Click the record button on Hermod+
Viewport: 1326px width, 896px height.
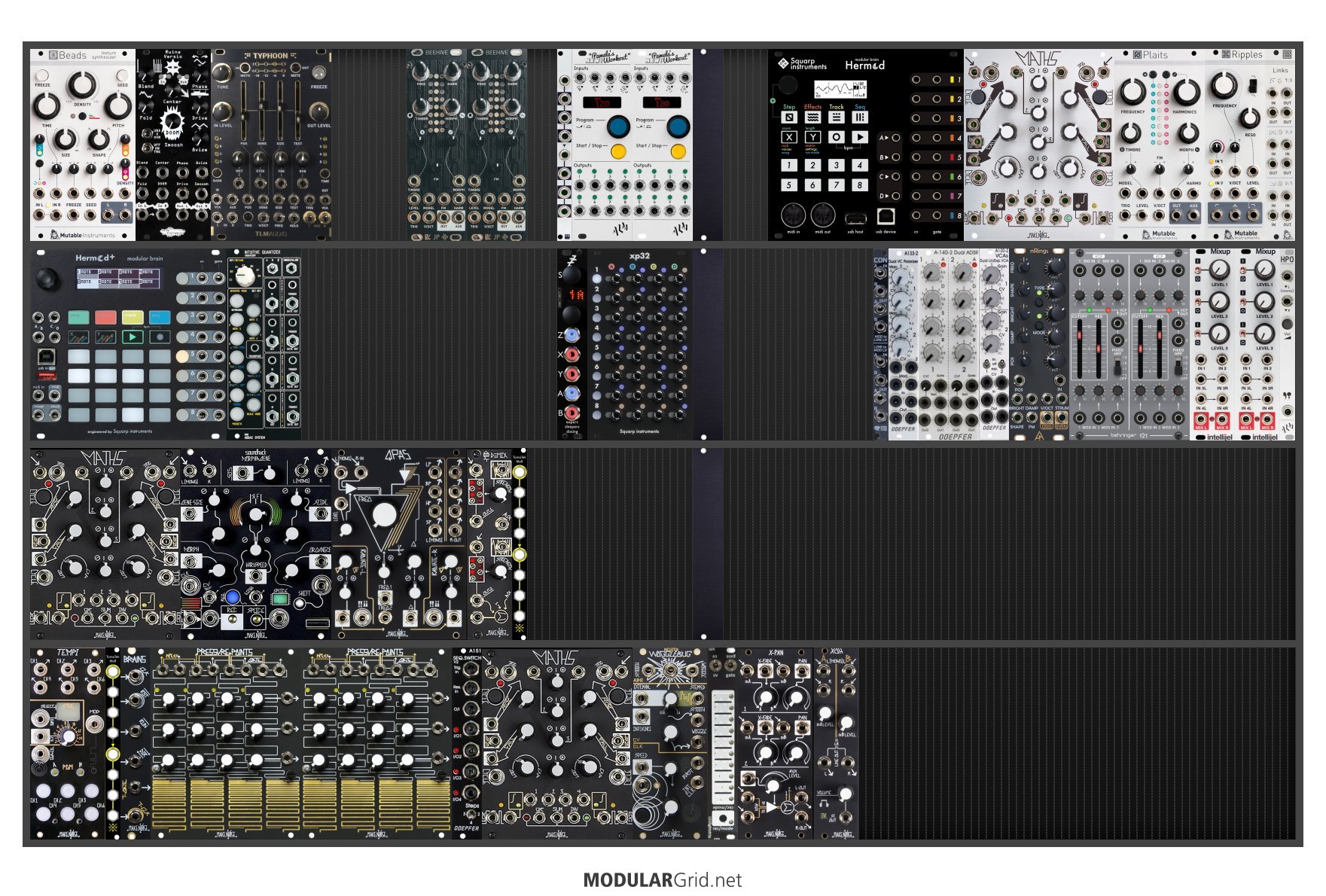(160, 337)
